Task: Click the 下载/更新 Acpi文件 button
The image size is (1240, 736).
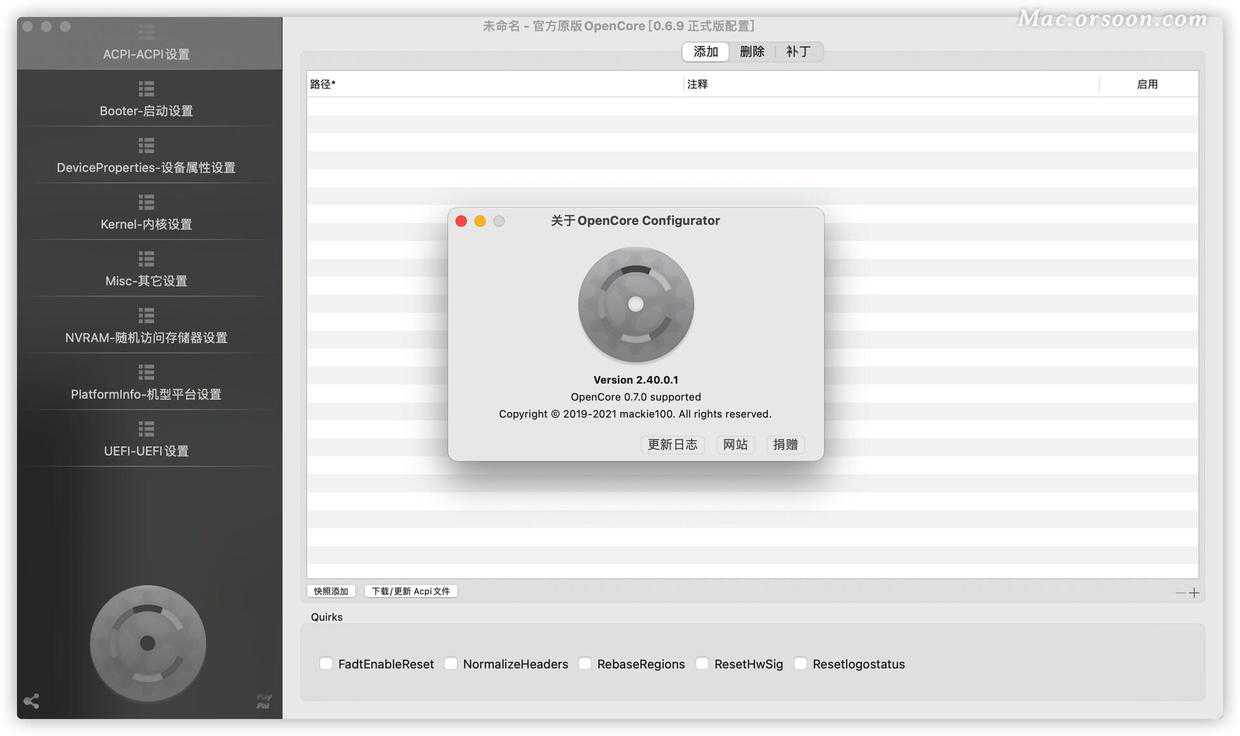Action: click(411, 590)
